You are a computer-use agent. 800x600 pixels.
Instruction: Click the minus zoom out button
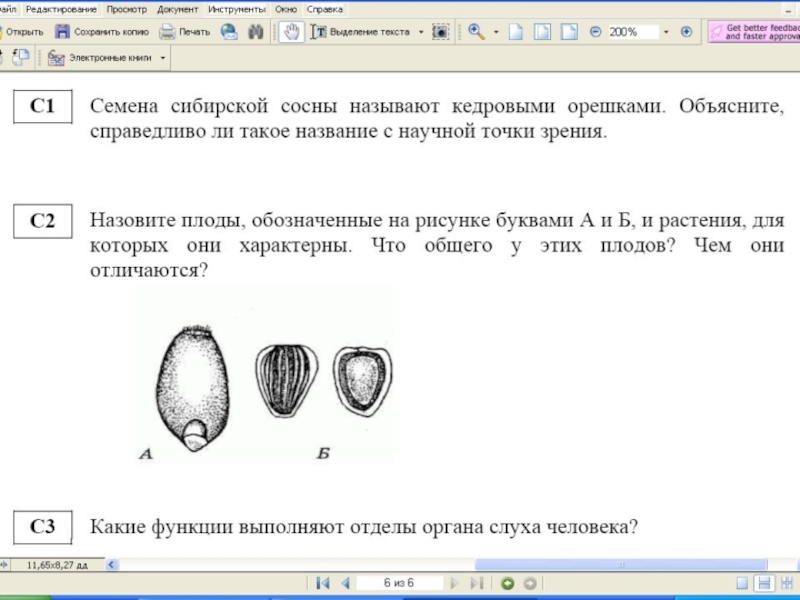coord(595,32)
